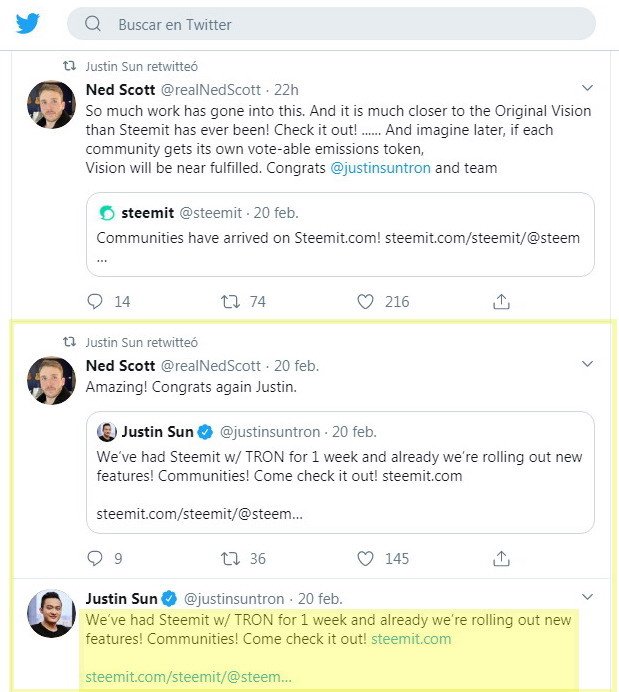Screen dimensions: 619x692
Task: Focus the 'Buscar en Twitter' search field
Action: click(331, 24)
